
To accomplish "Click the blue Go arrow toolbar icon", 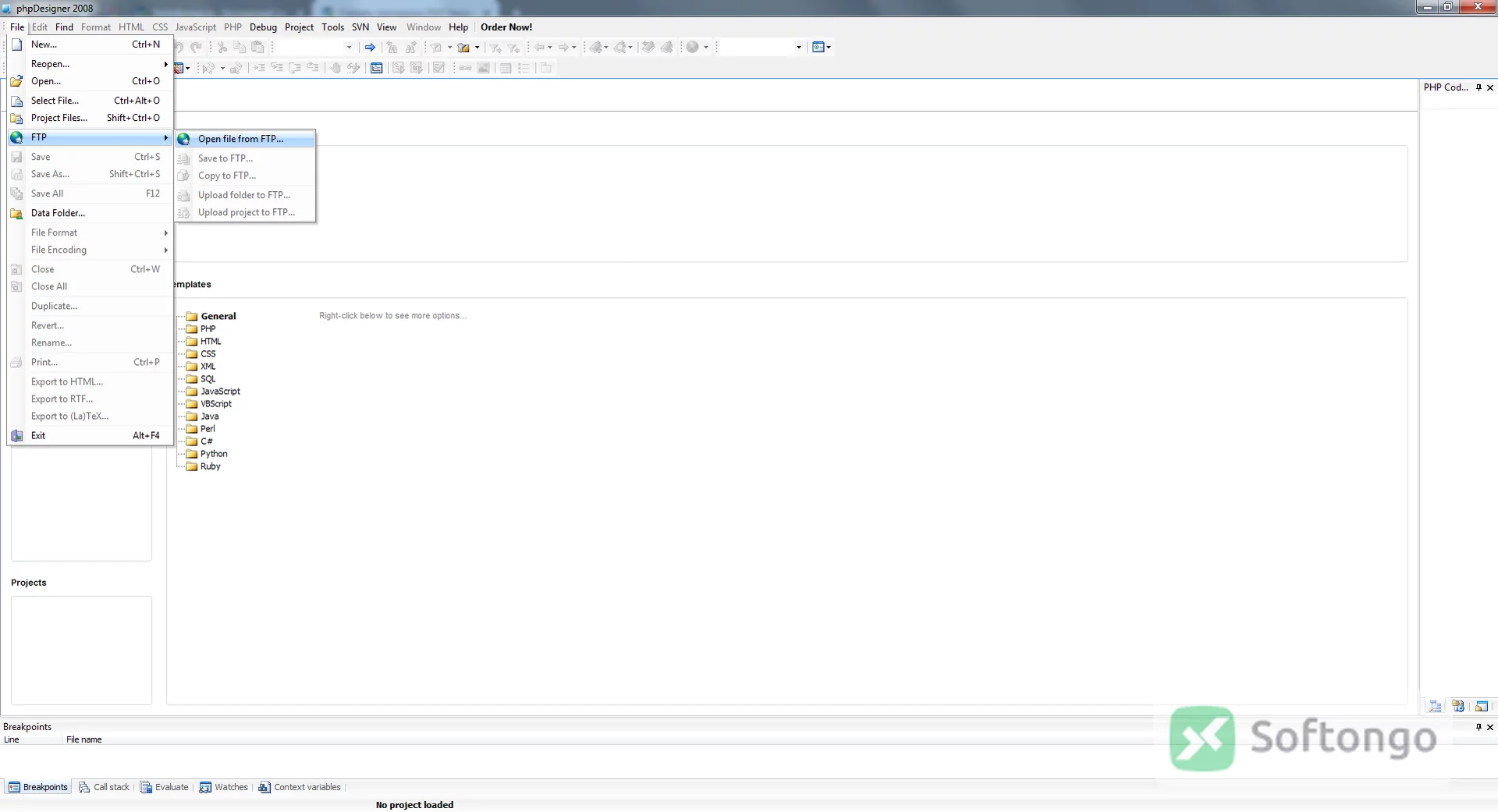I will (370, 48).
